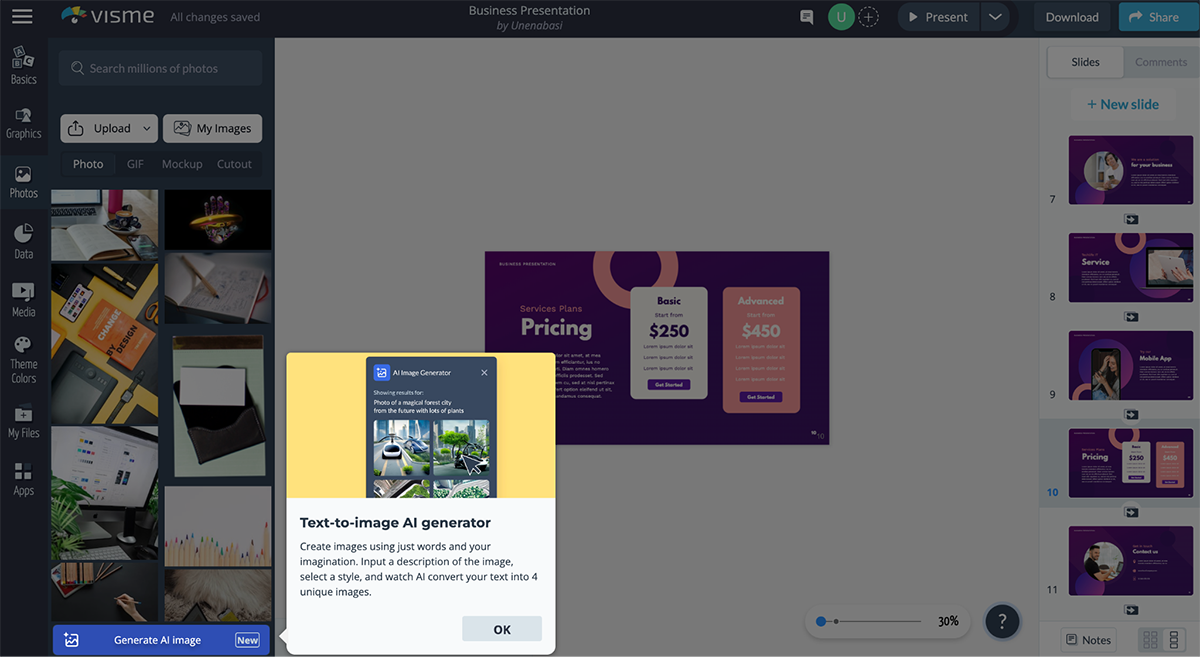Open the Basics panel in sidebar
The height and width of the screenshot is (657, 1200).
23,66
